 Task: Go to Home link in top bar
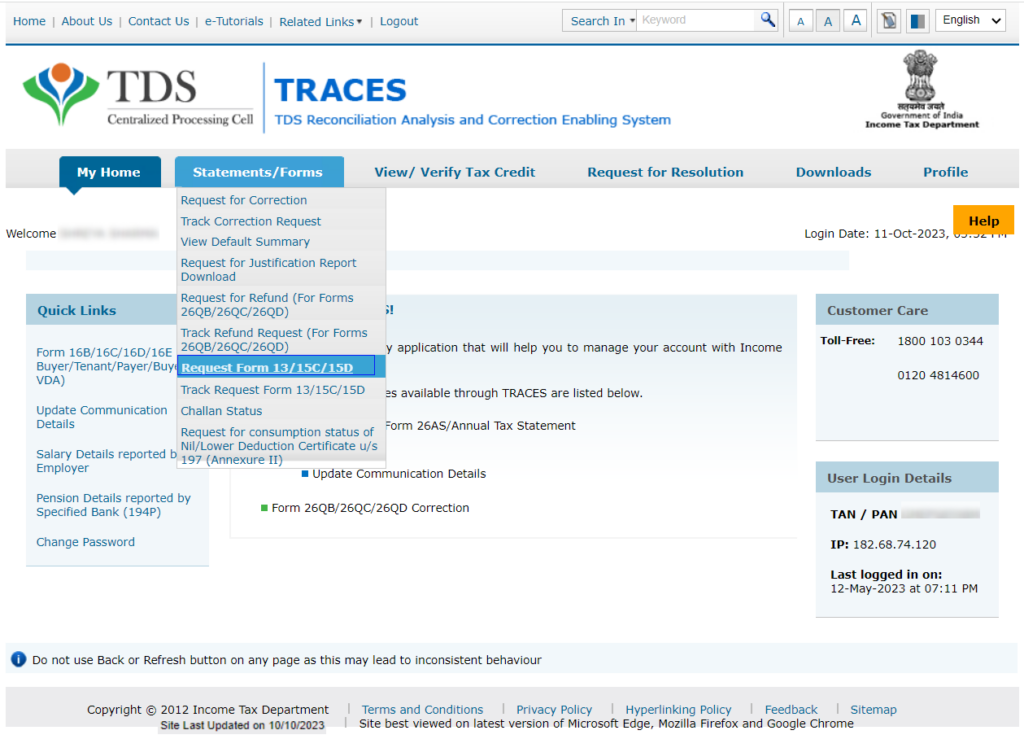(29, 21)
